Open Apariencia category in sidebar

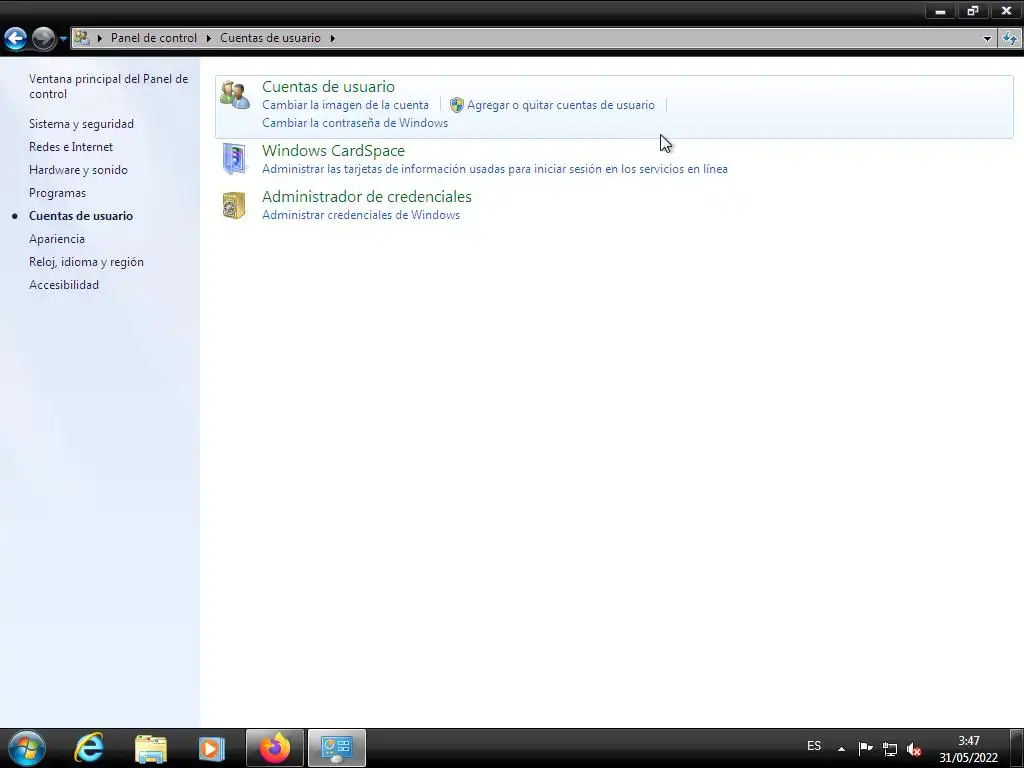57,238
